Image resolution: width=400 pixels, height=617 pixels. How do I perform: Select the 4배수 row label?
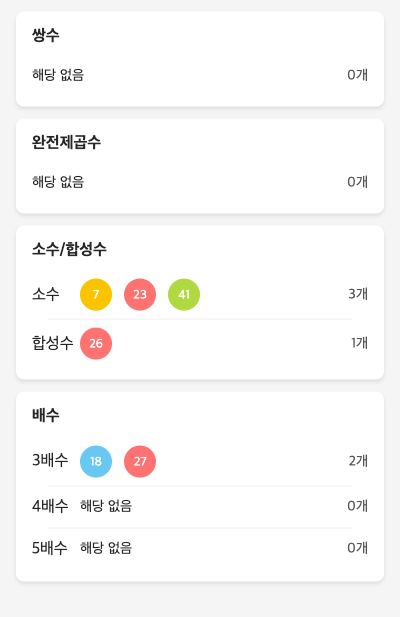click(x=50, y=506)
